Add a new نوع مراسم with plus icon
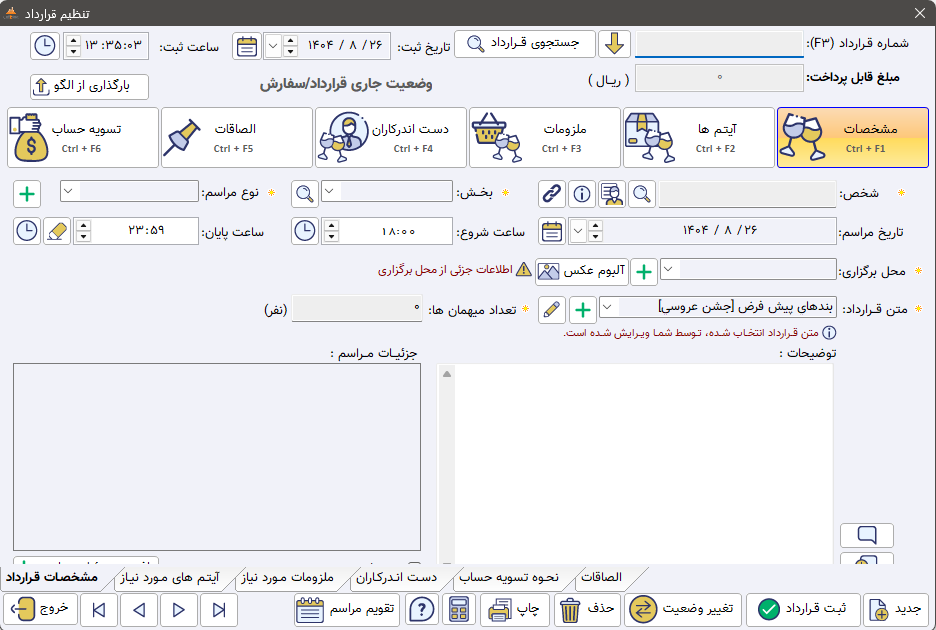Viewport: 936px width, 630px height. coord(27,192)
